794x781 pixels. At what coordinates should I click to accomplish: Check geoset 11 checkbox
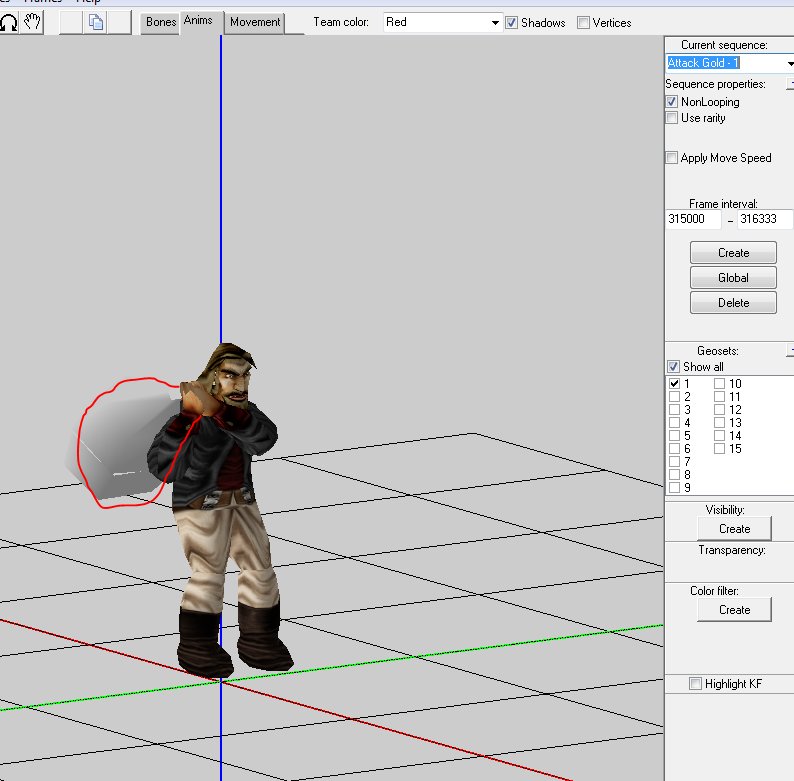720,397
